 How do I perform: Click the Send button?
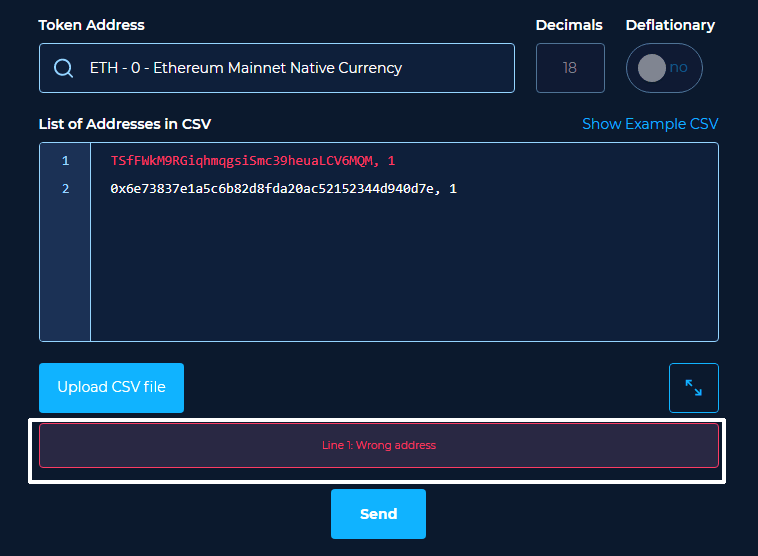[x=379, y=513]
